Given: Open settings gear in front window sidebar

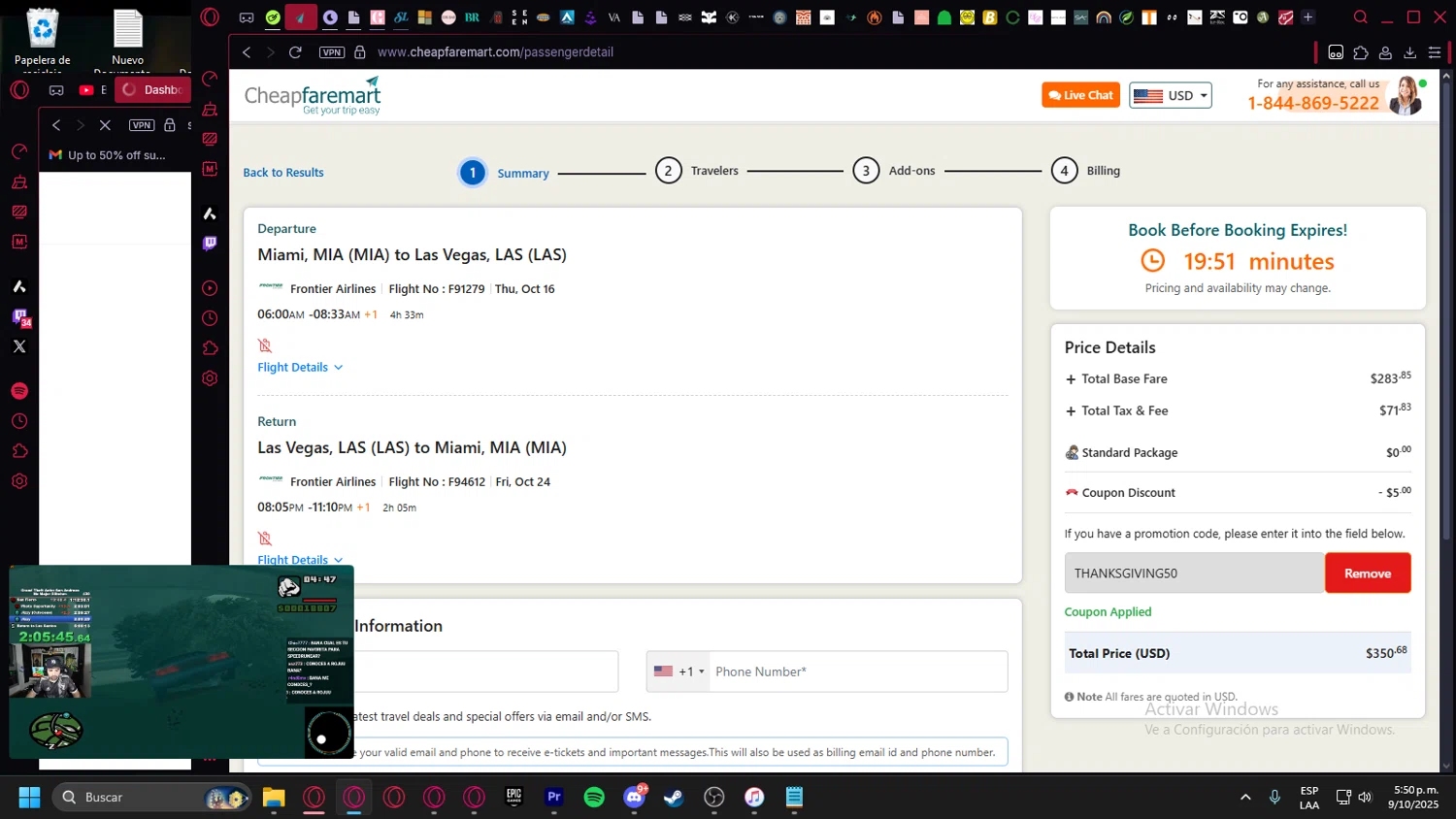Looking at the screenshot, I should pos(210,378).
